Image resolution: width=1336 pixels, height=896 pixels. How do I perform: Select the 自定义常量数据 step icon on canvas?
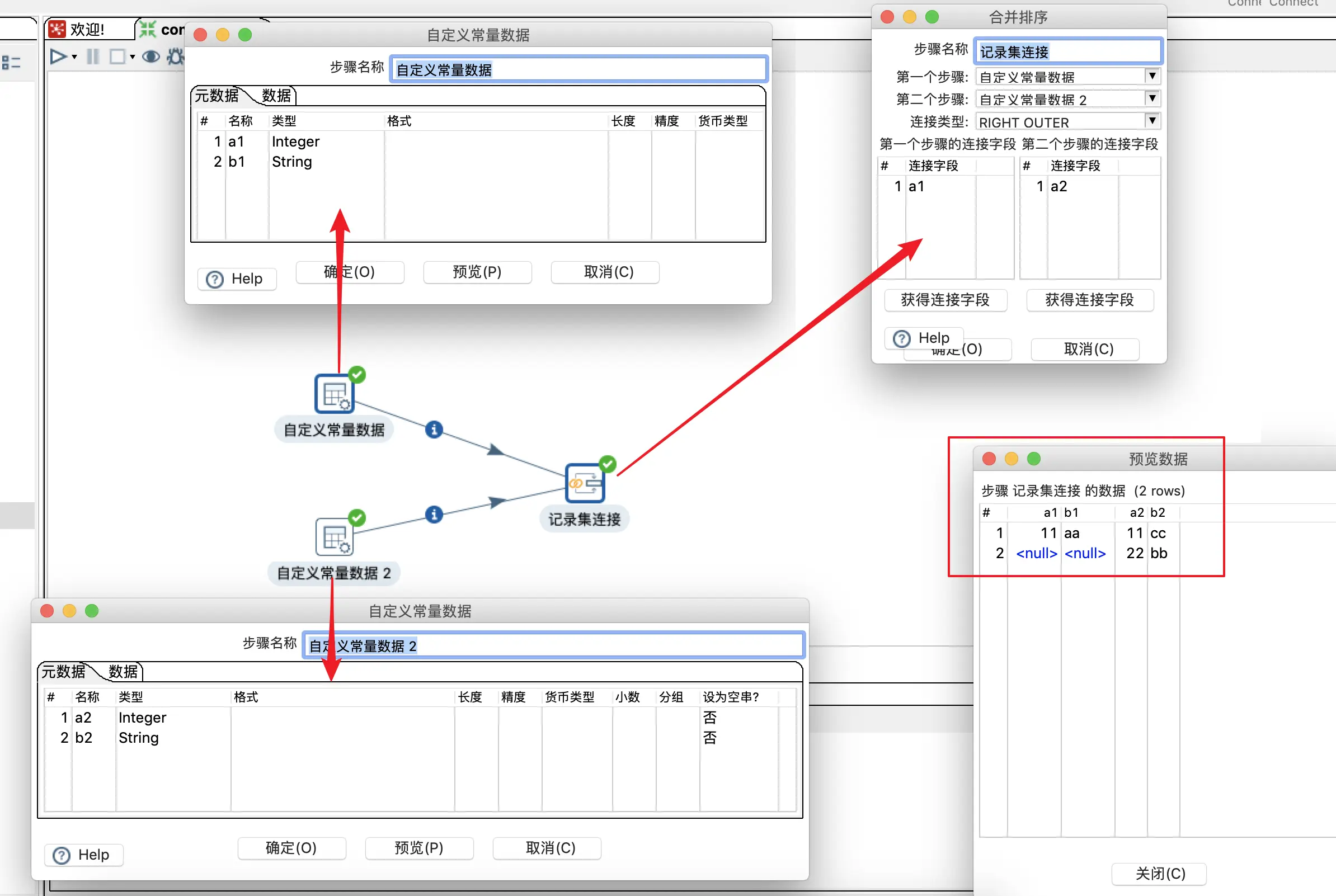coord(335,394)
